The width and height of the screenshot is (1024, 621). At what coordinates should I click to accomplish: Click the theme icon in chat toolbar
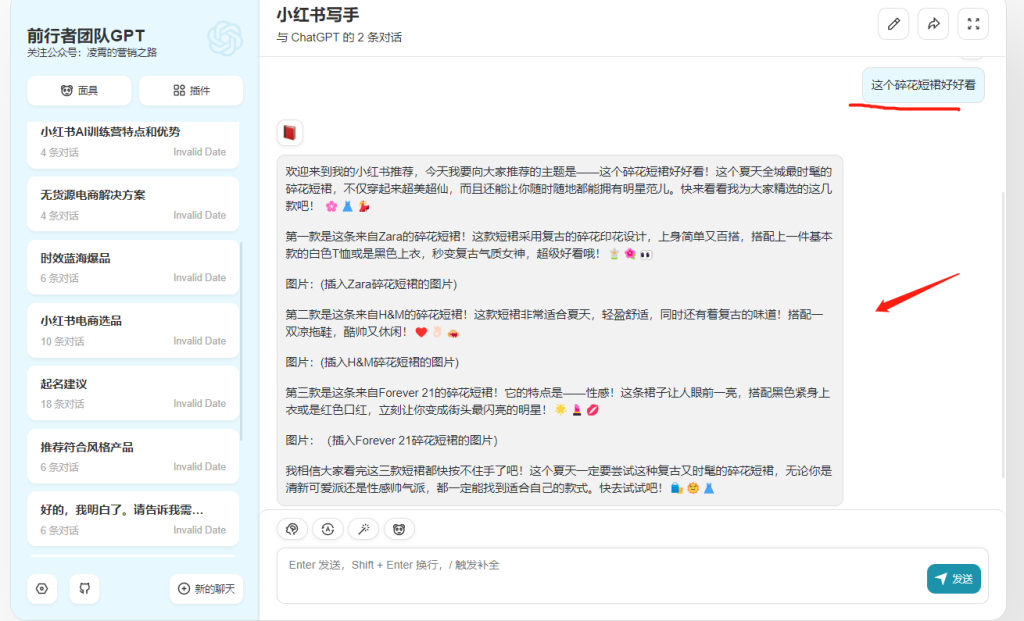pos(292,529)
